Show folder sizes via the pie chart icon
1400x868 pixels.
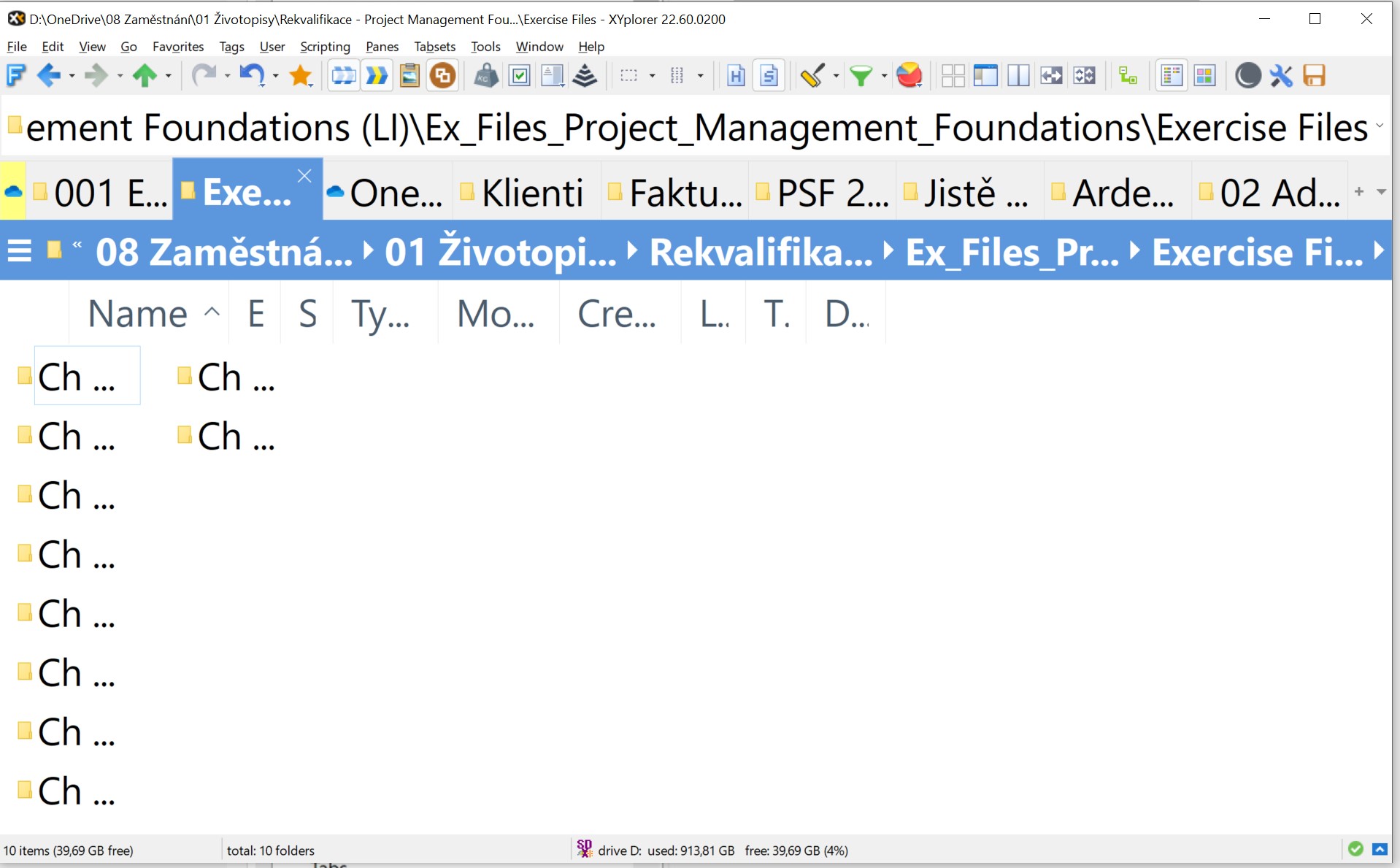(x=909, y=75)
